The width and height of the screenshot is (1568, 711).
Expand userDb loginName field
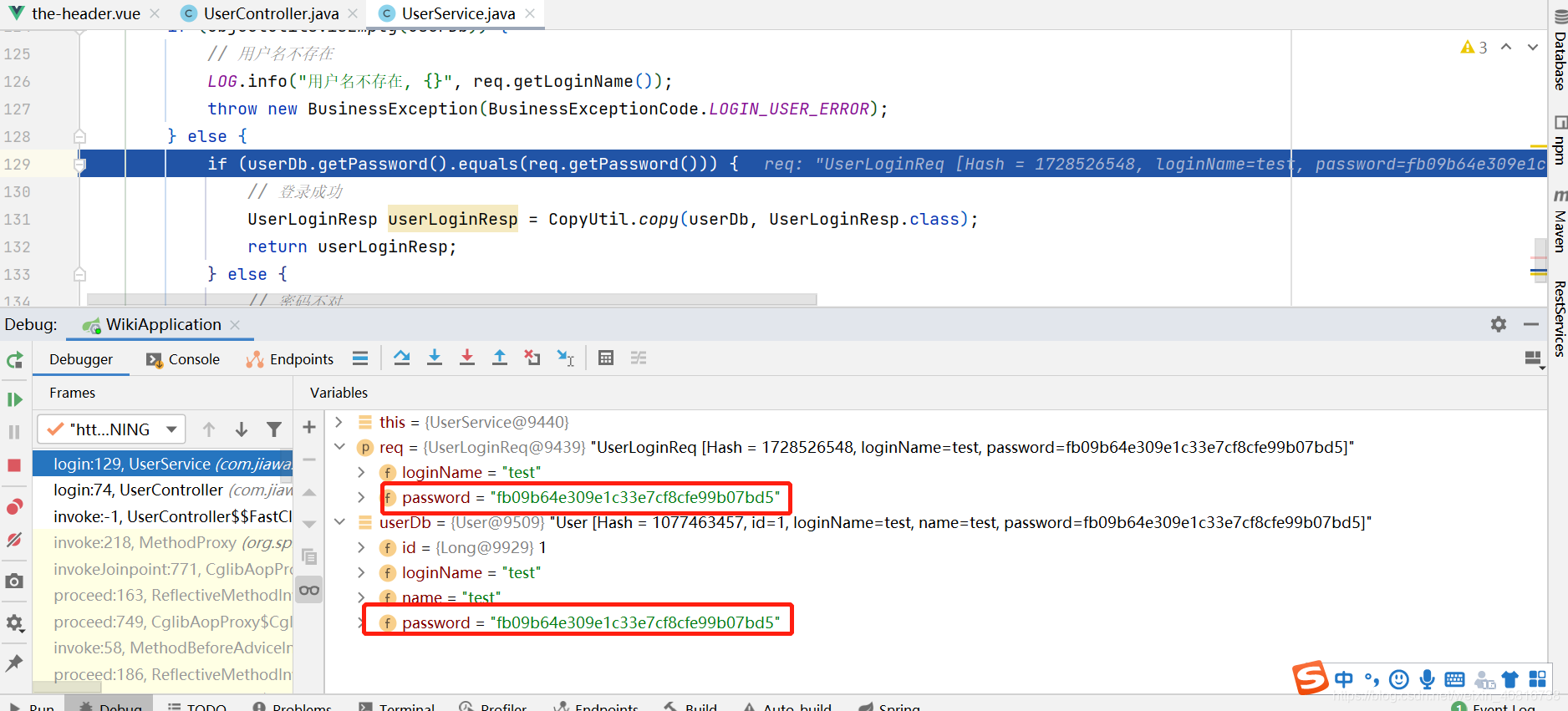pos(361,572)
